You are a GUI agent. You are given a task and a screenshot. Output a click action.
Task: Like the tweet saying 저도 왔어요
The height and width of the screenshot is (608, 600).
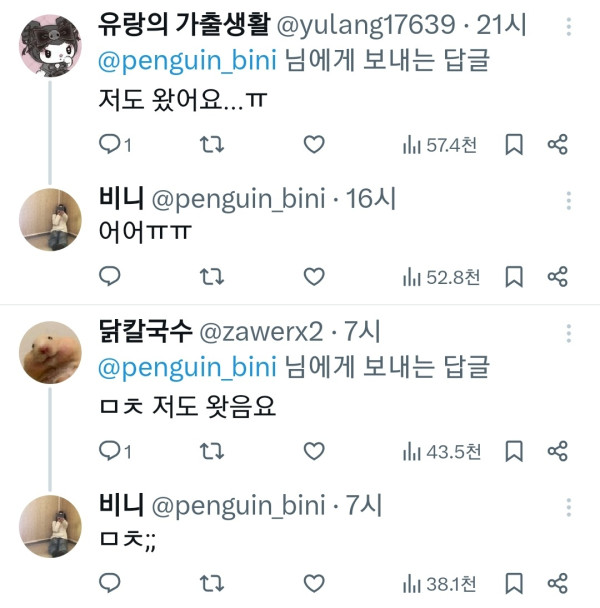(314, 145)
